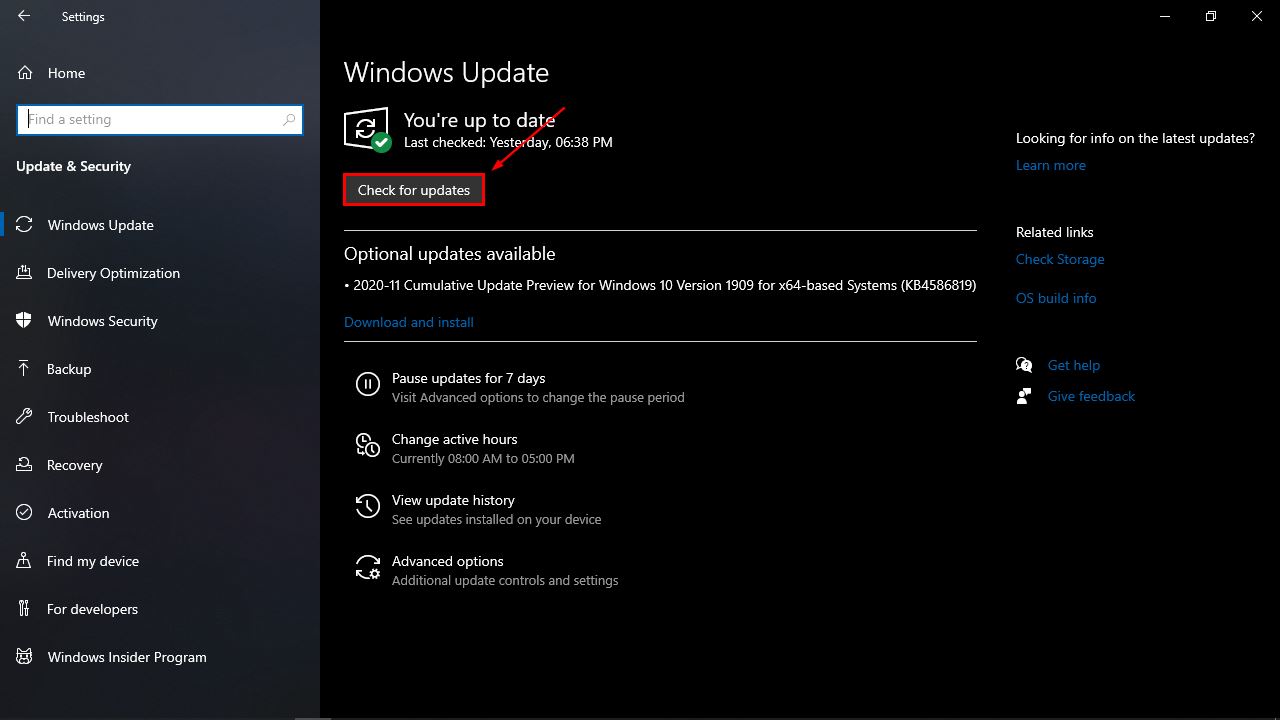Viewport: 1280px width, 720px height.
Task: Click the Get help link
Action: pyautogui.click(x=1074, y=365)
